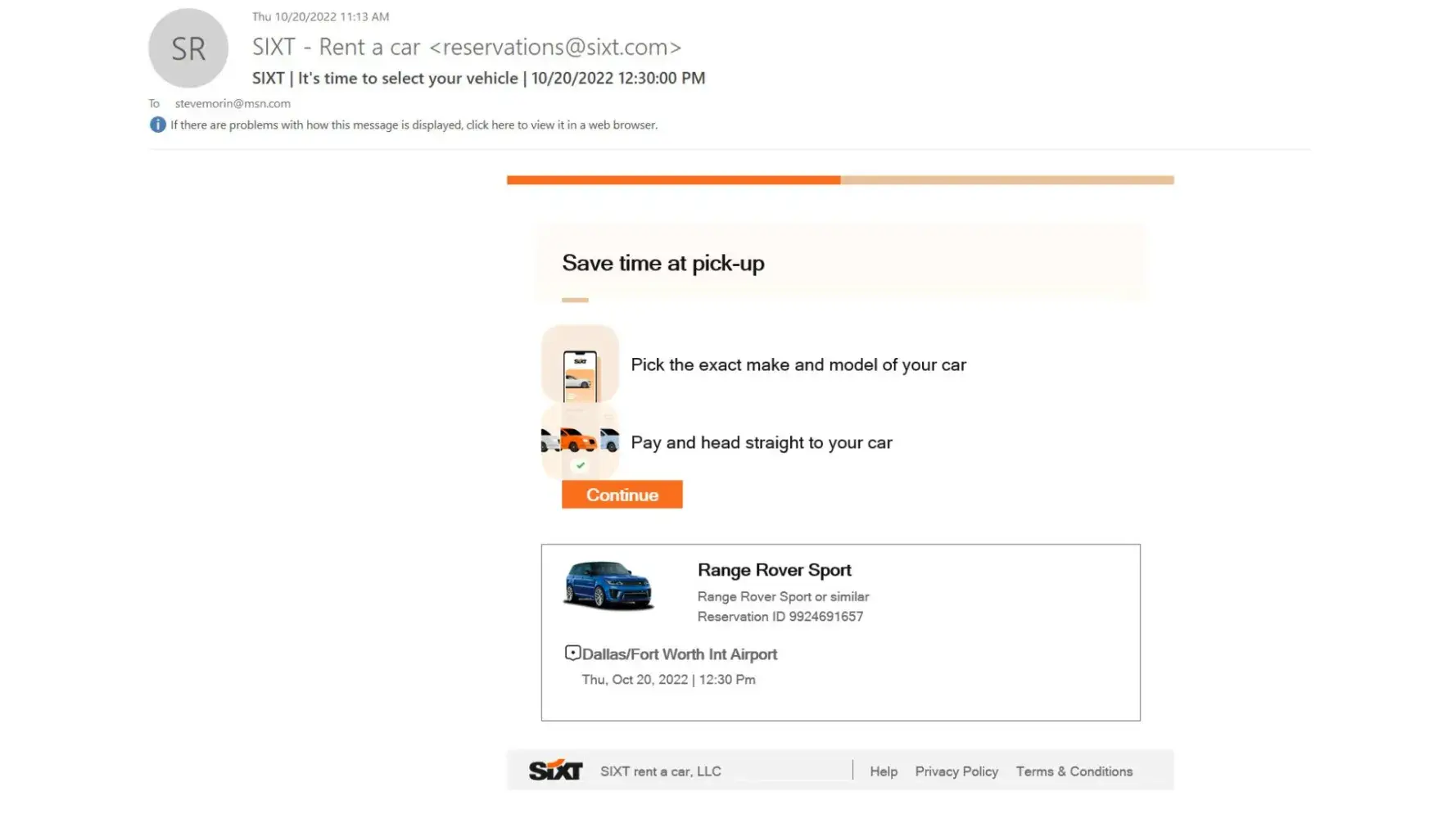Click the blue Range Rover Sport car image
Viewport: 1456px width, 819px height.
(x=608, y=585)
